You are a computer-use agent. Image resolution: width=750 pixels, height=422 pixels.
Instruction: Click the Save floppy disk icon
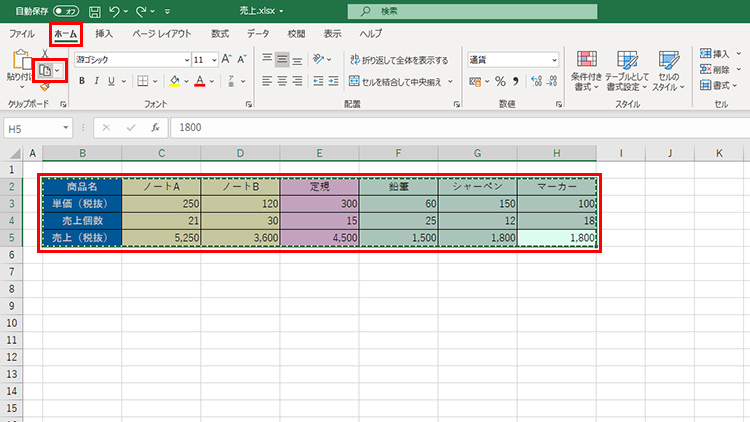[94, 12]
